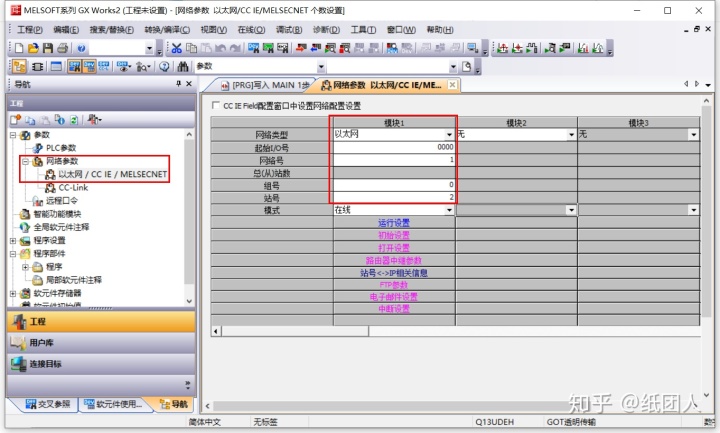This screenshot has height=433, width=720.
Task: Click the paste clipboard toolbar icon
Action: pos(206,48)
